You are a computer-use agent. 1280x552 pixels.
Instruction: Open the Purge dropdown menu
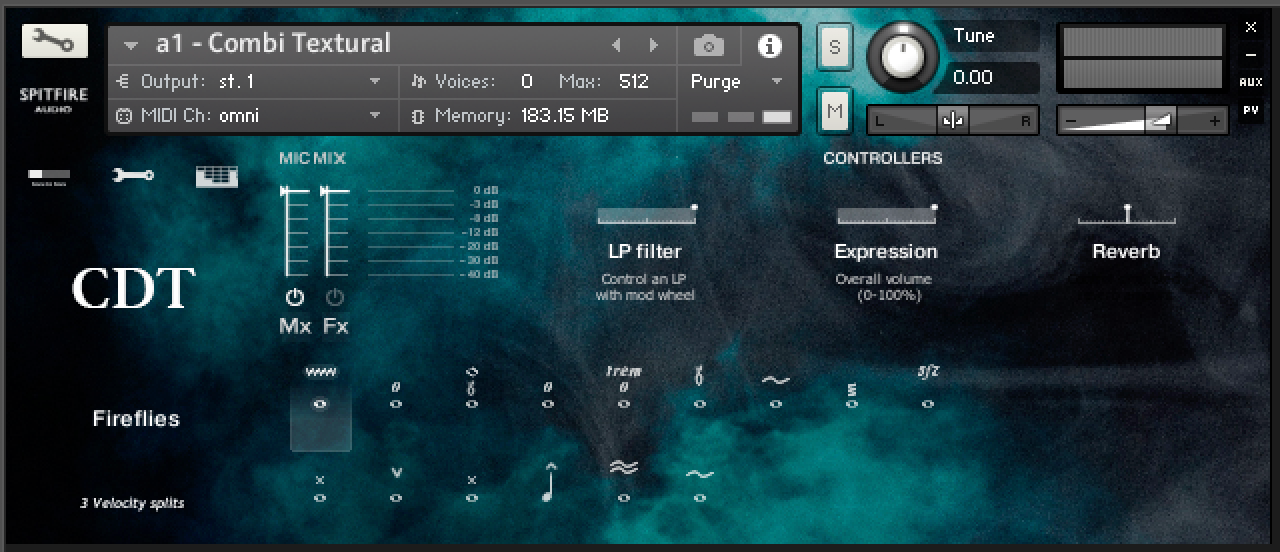tap(776, 81)
